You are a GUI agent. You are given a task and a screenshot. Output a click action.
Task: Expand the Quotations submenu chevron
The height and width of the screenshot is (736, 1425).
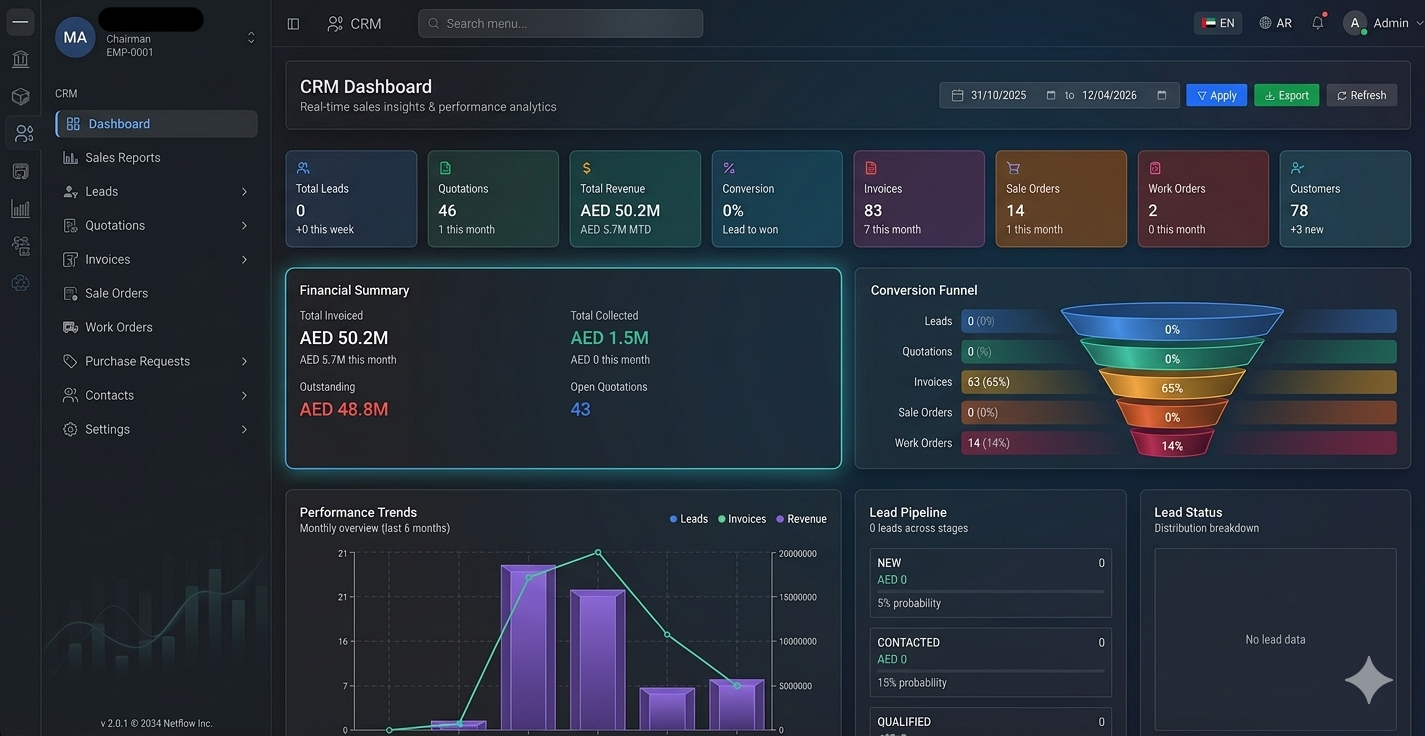pyautogui.click(x=244, y=226)
